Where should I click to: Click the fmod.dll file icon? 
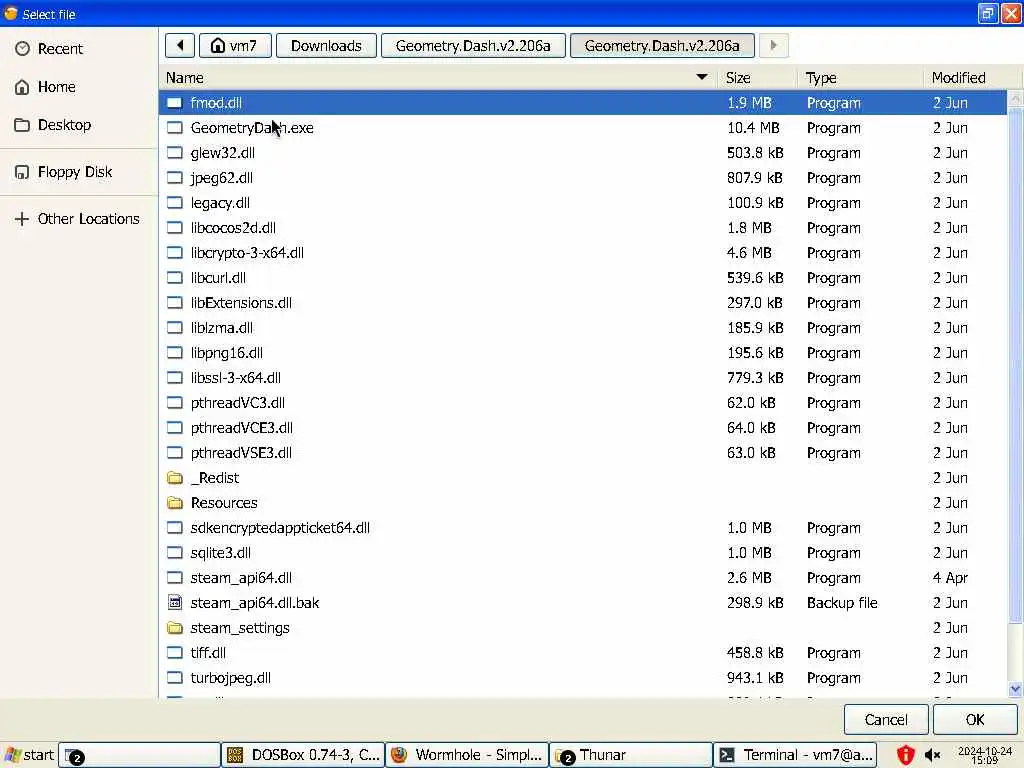[x=174, y=103]
